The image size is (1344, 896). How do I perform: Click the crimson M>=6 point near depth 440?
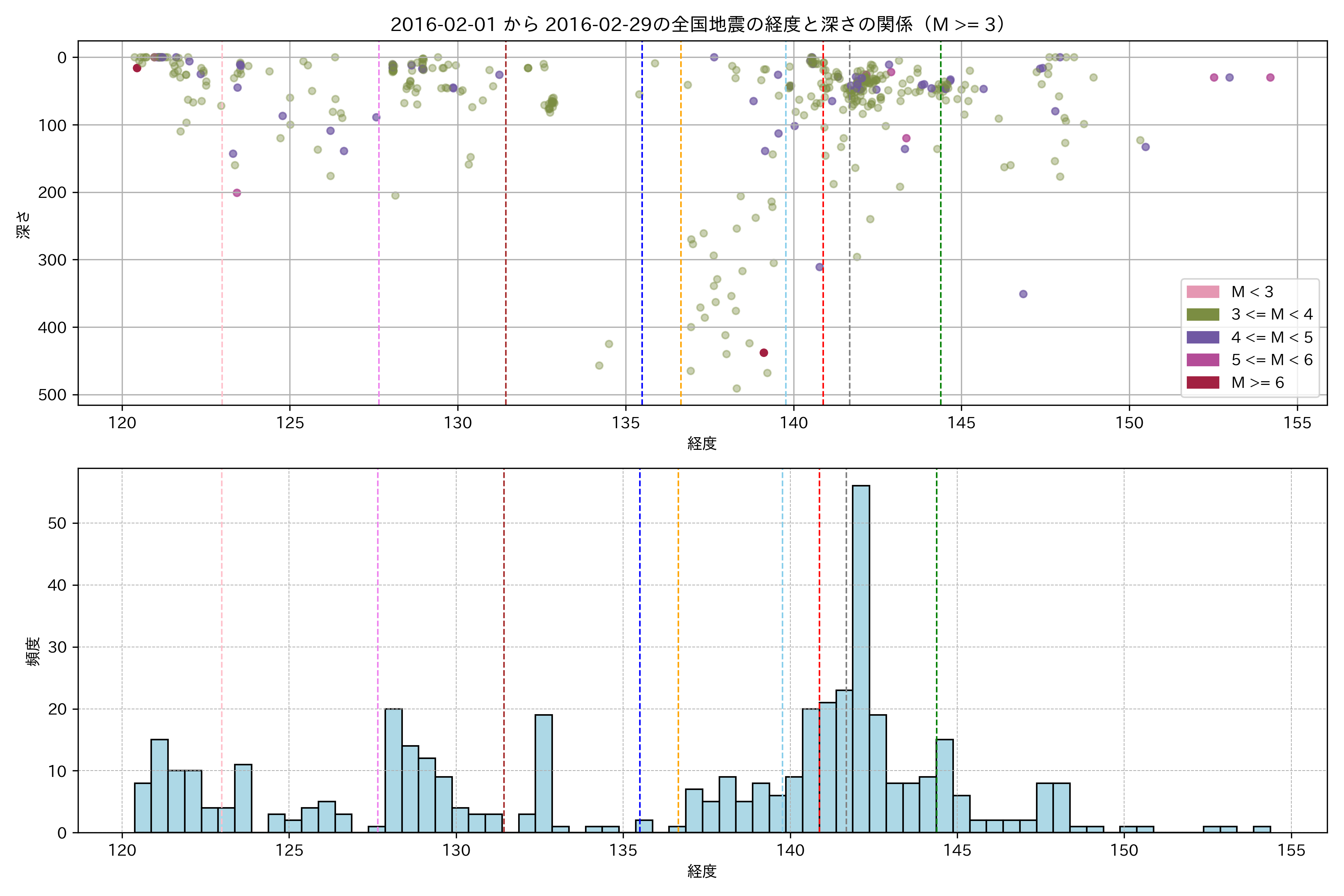(x=763, y=352)
